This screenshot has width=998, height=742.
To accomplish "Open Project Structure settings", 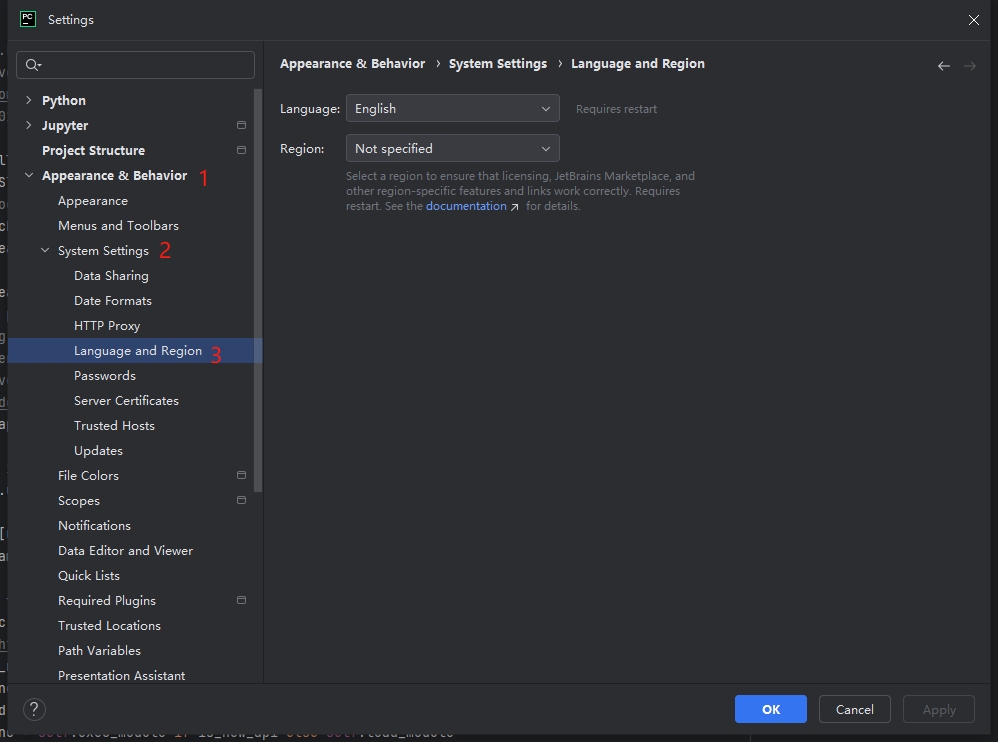I will [x=94, y=150].
